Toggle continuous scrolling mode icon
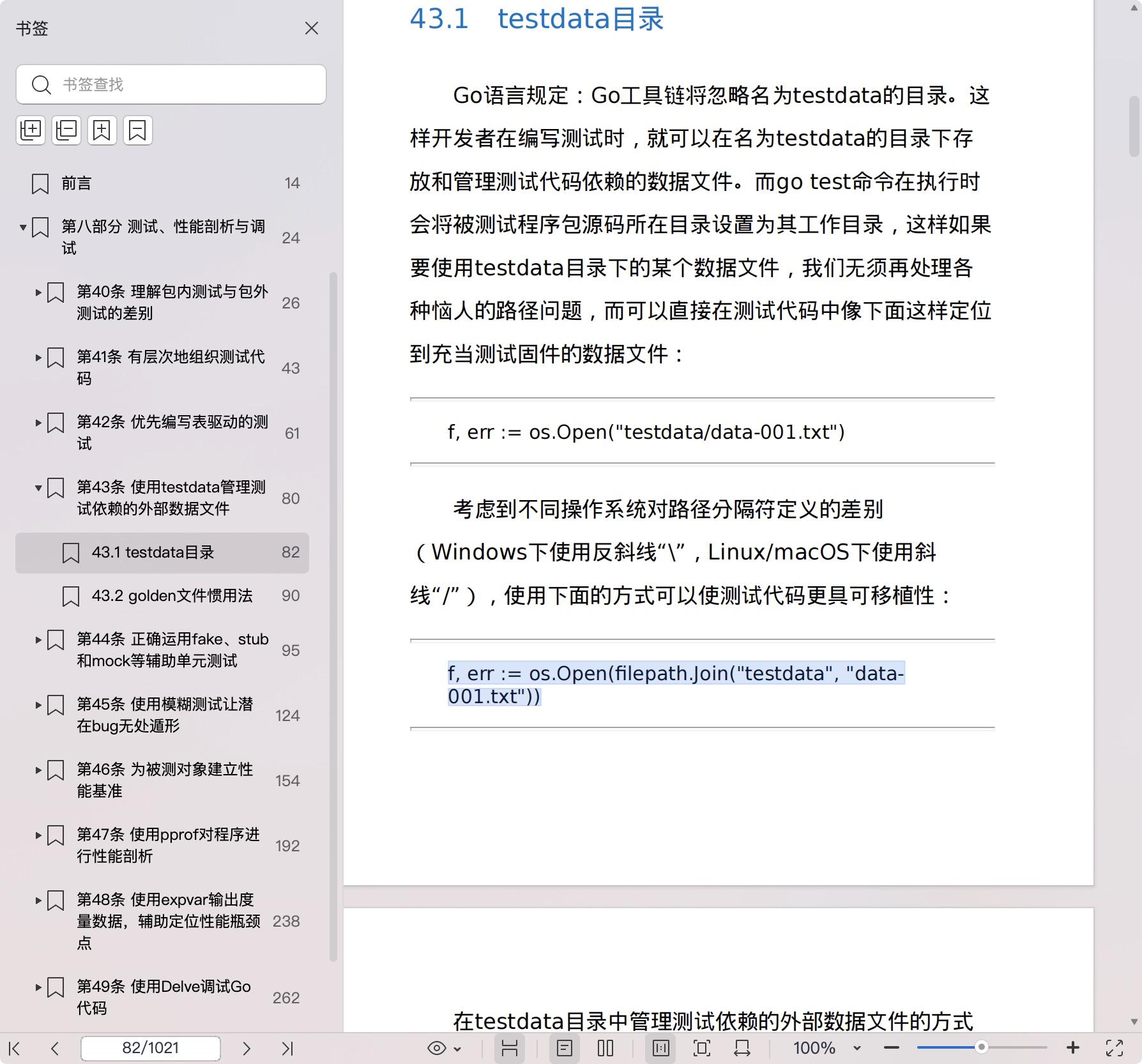 509,1048
